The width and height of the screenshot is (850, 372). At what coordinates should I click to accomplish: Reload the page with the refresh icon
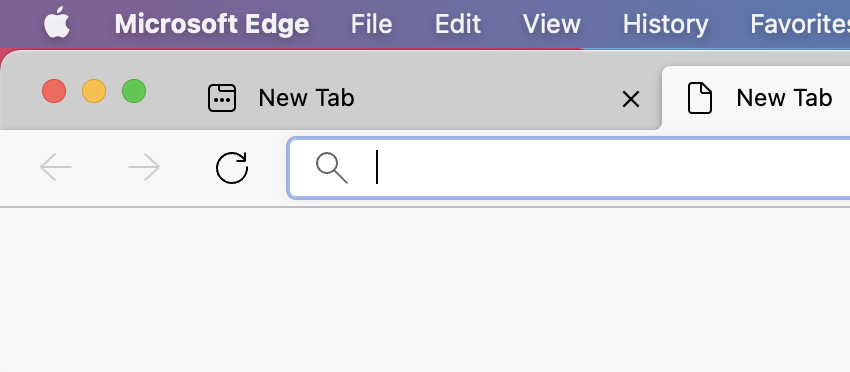click(x=231, y=168)
